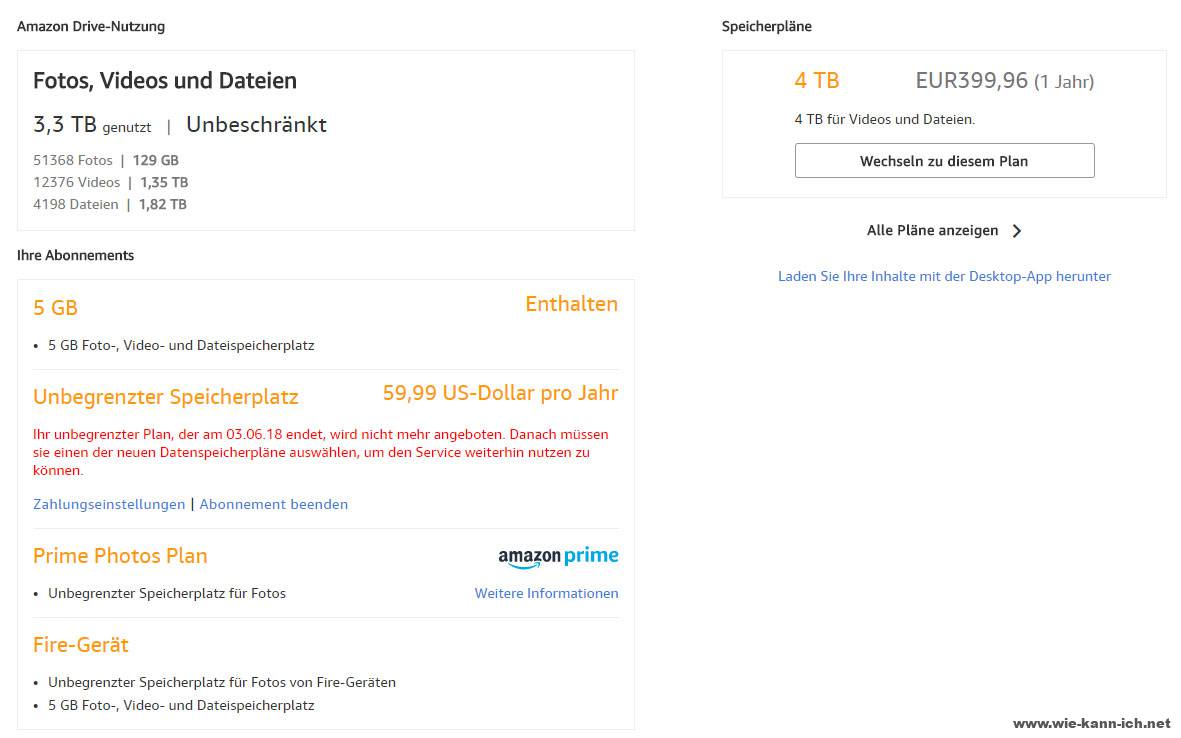Select the 4 TB plan heading
1181x738 pixels.
pos(817,80)
